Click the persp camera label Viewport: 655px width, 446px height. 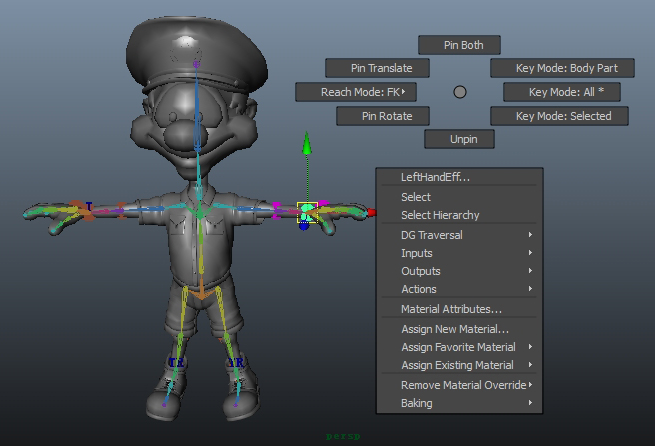click(x=343, y=436)
